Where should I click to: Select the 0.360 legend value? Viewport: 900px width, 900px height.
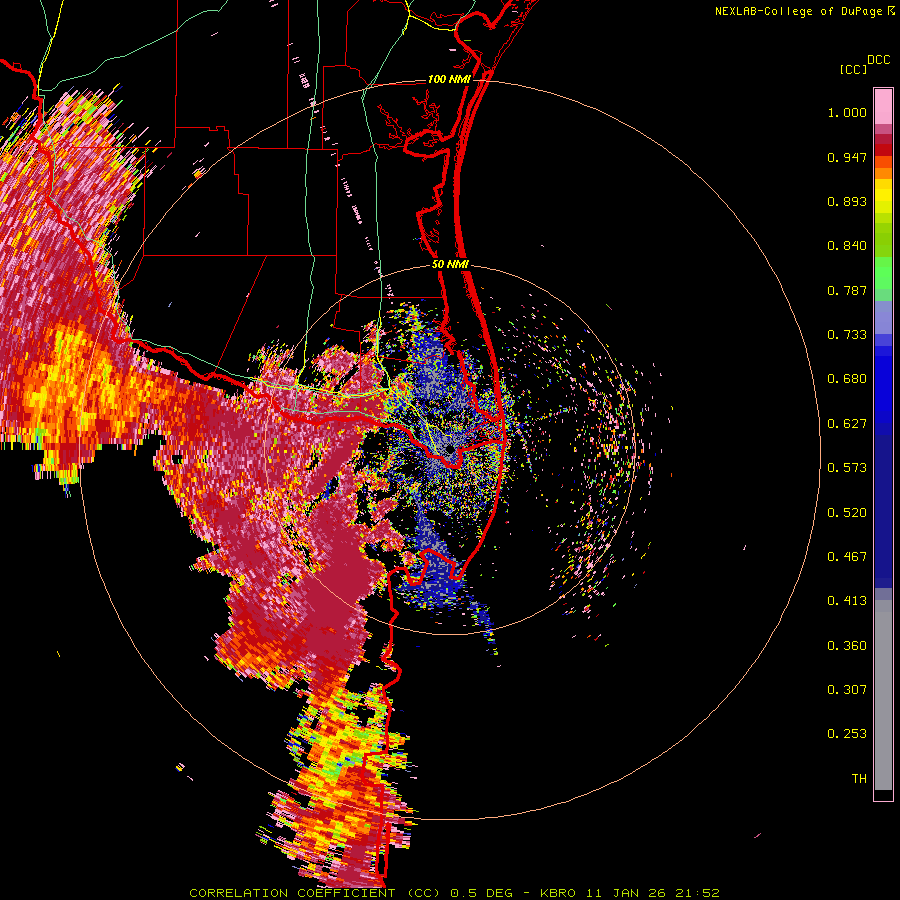tap(847, 646)
